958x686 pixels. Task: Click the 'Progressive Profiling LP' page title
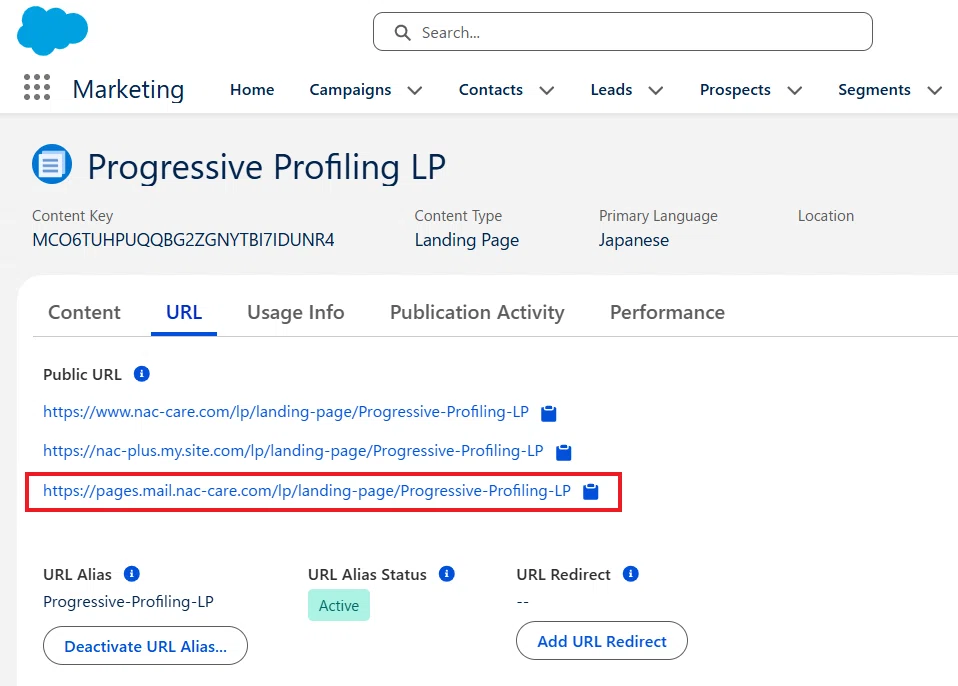(267, 167)
